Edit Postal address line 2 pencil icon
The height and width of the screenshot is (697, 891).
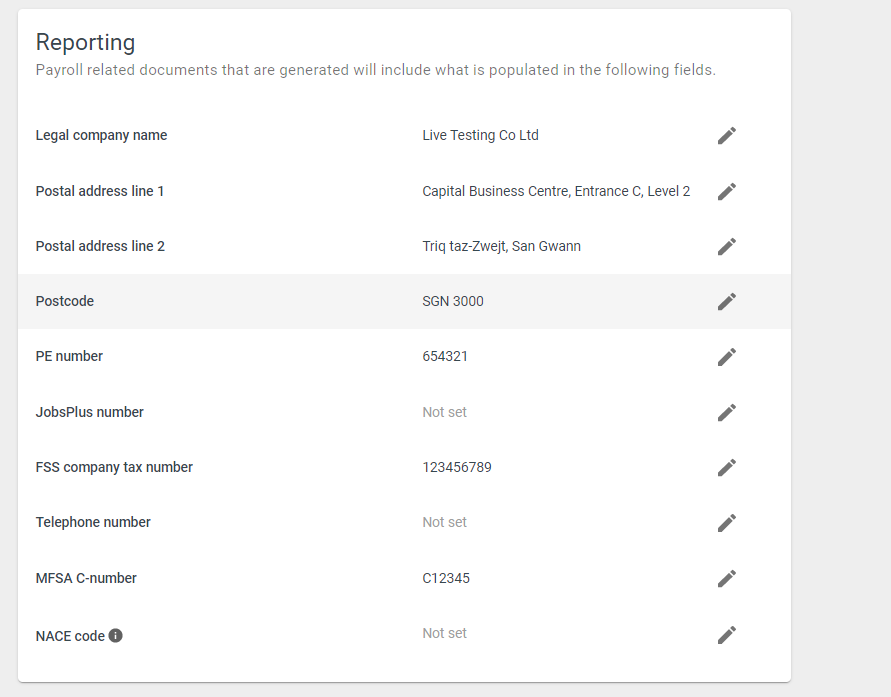[727, 247]
